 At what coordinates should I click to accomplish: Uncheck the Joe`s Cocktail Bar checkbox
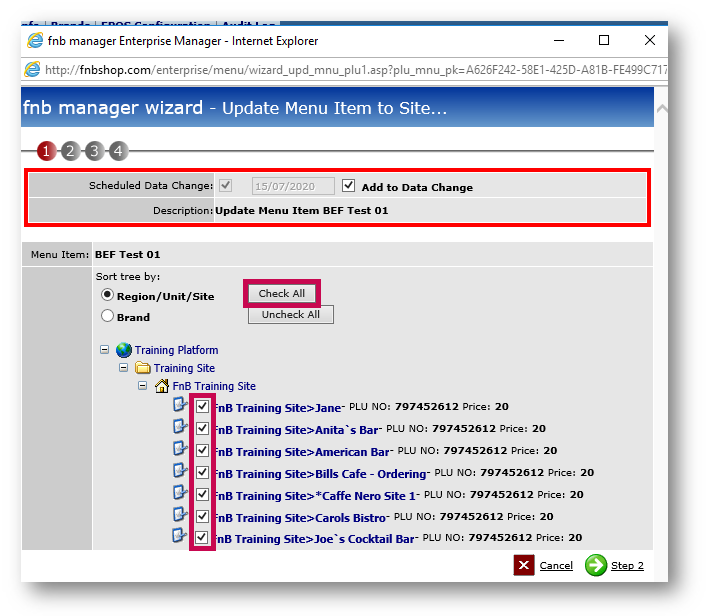pyautogui.click(x=201, y=538)
